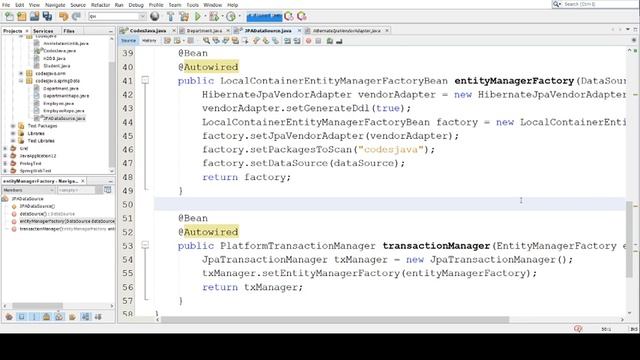This screenshot has height=360, width=640.
Task: Collapse the codesjava.springData package node
Action: tap(21, 81)
